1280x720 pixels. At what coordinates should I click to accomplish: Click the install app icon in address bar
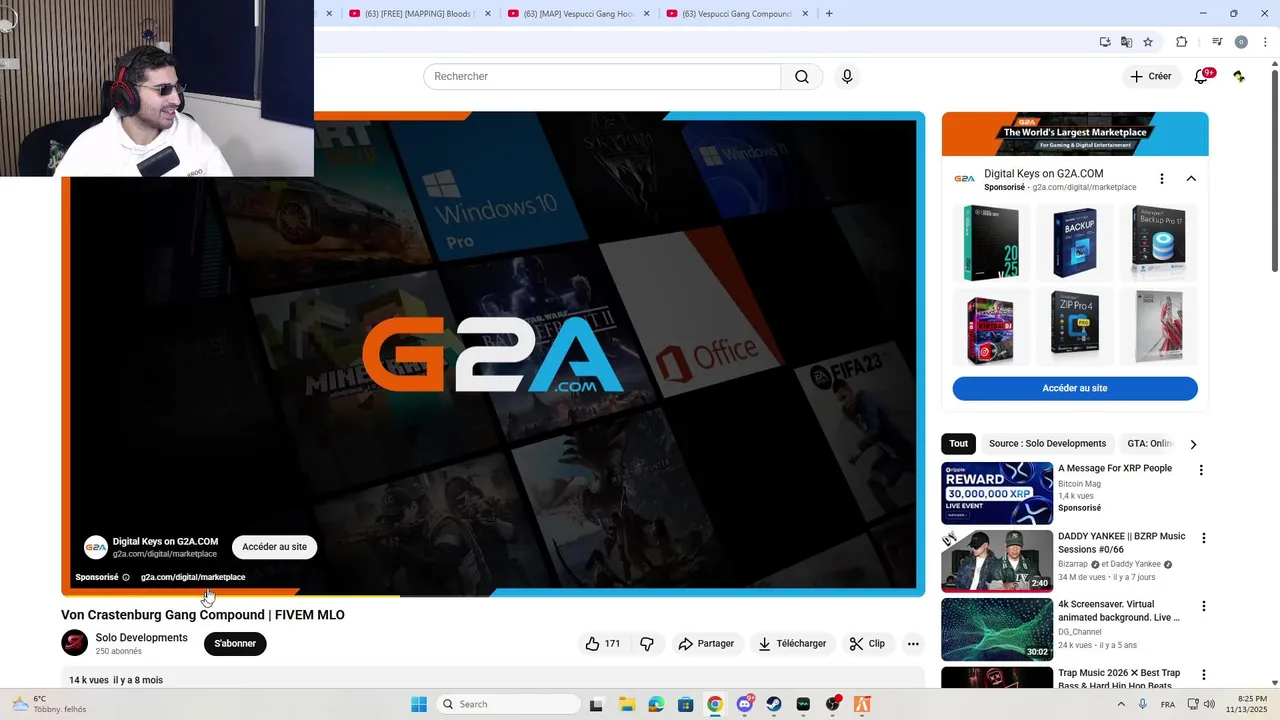pyautogui.click(x=1105, y=42)
